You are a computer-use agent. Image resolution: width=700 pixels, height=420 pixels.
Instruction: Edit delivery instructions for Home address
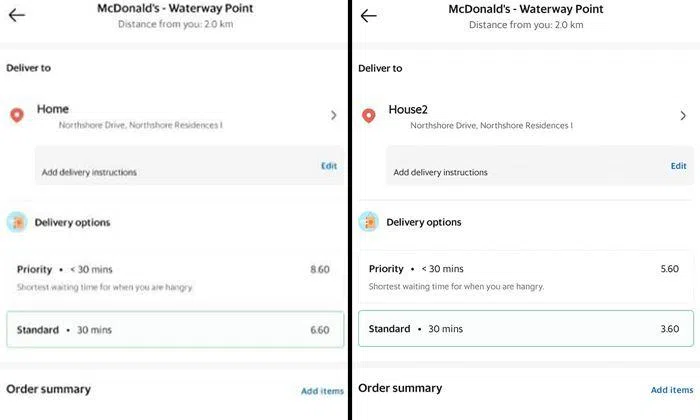pos(328,166)
